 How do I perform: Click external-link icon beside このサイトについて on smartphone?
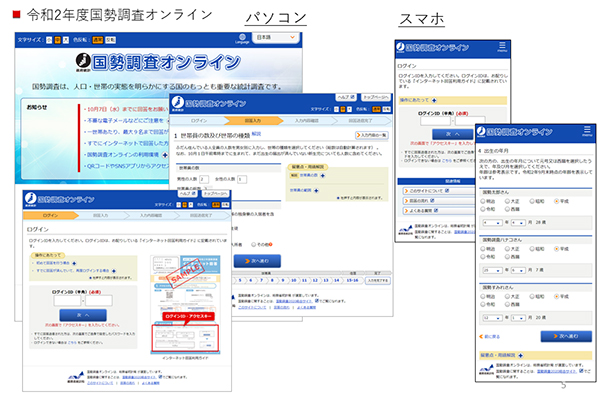(447, 191)
